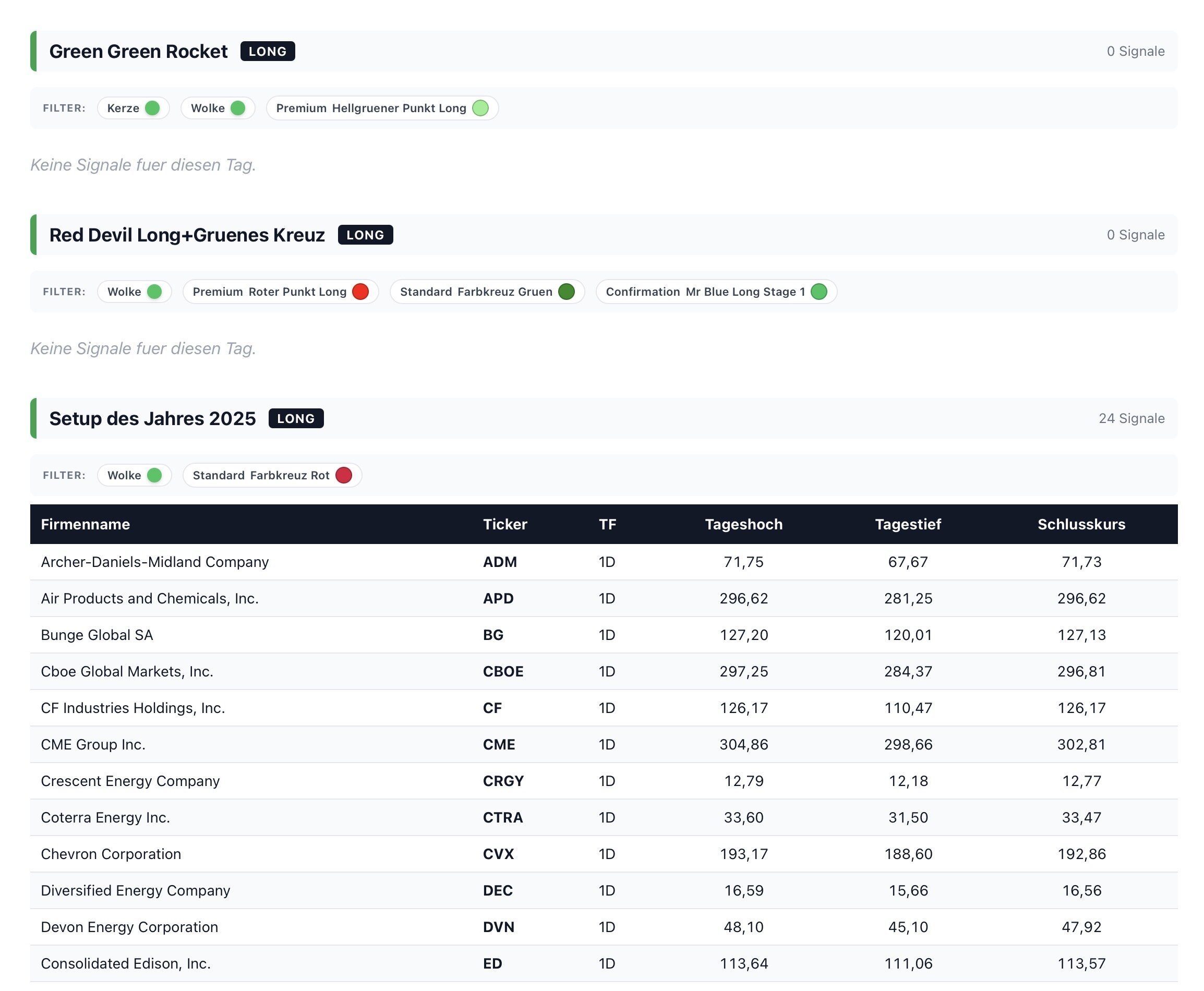
Task: Sort table by Firmenname column header
Action: click(85, 524)
